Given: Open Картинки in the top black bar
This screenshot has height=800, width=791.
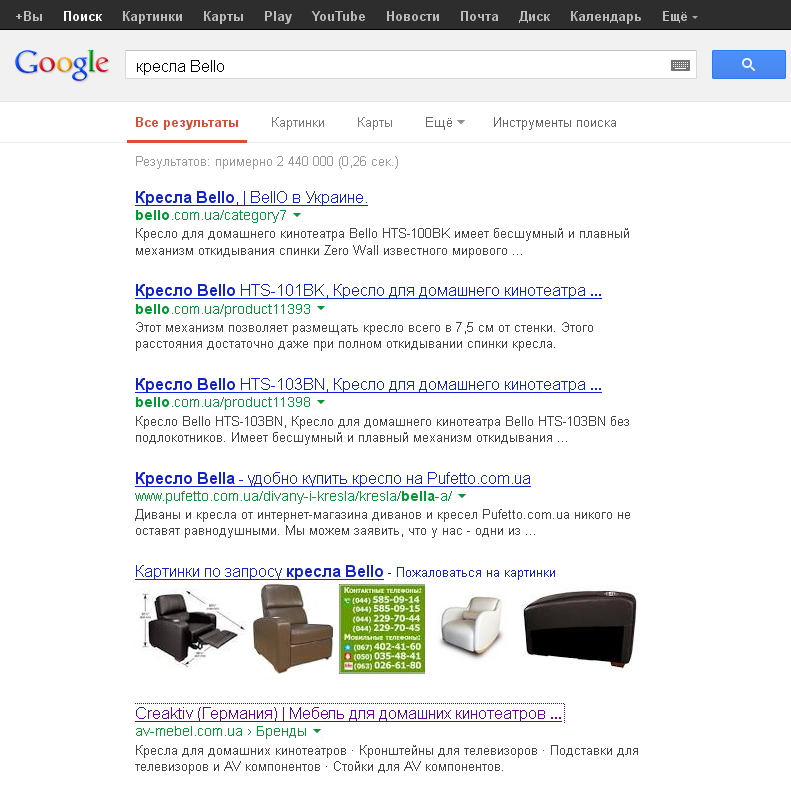Looking at the screenshot, I should tap(152, 16).
